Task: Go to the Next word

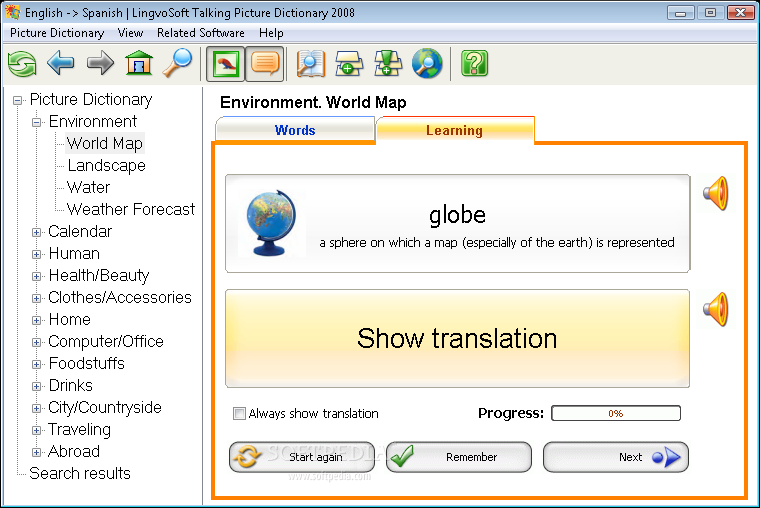Action: pos(616,457)
